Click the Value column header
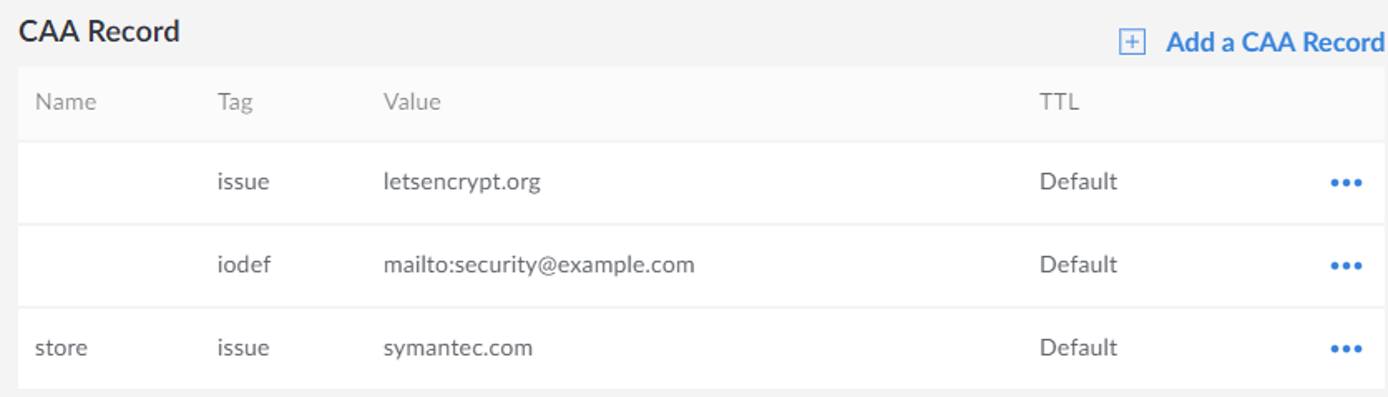The height and width of the screenshot is (397, 1388). (x=412, y=102)
